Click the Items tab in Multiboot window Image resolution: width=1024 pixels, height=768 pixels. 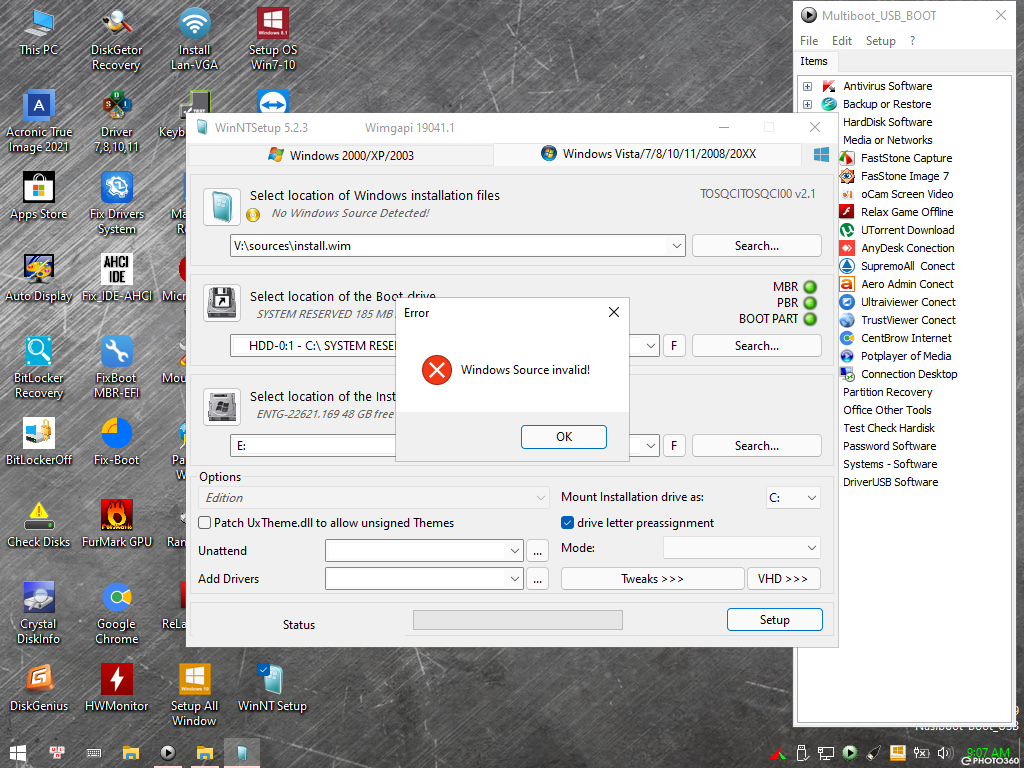point(814,61)
